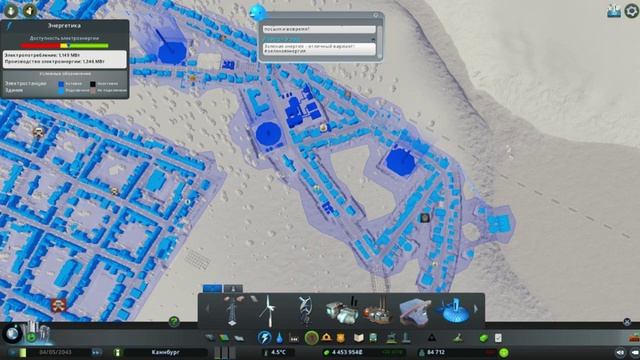Select the advanced wind turbine build item

pos(304,311)
